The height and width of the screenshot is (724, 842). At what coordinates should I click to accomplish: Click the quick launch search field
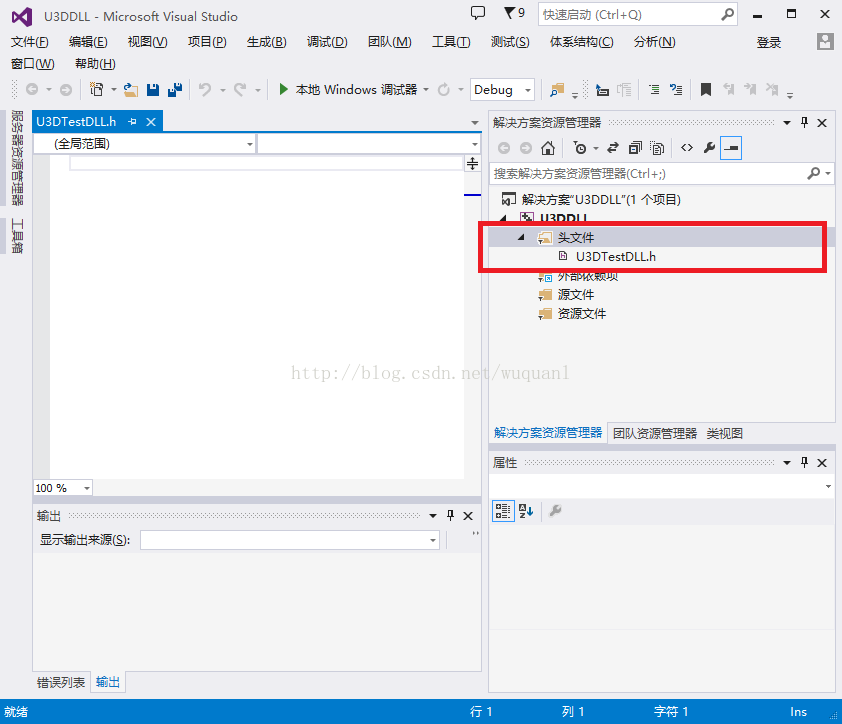(637, 15)
